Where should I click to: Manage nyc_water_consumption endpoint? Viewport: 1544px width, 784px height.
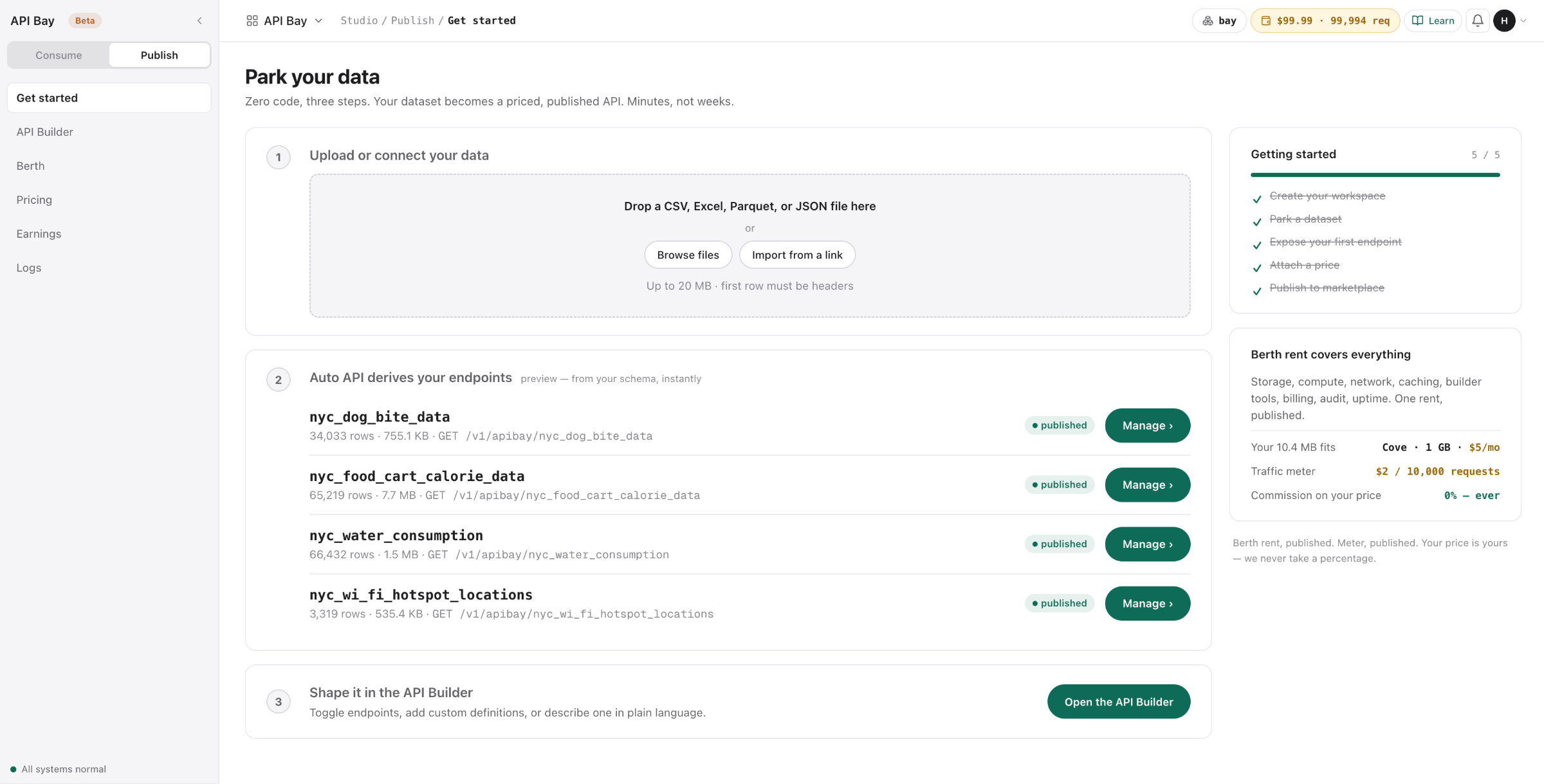click(1148, 544)
